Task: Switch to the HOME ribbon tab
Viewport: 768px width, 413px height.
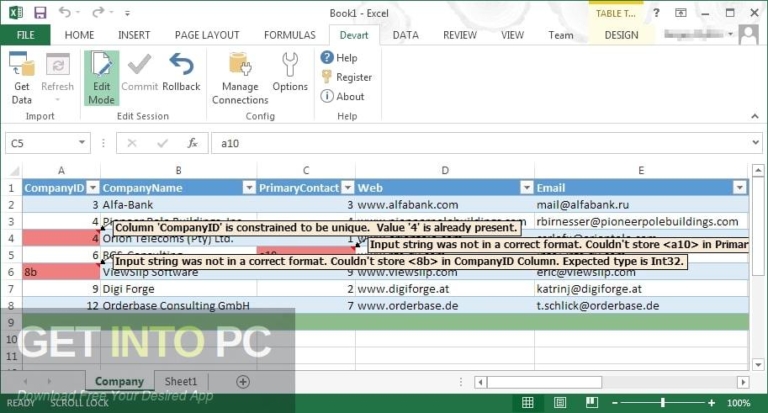Action: coord(79,35)
